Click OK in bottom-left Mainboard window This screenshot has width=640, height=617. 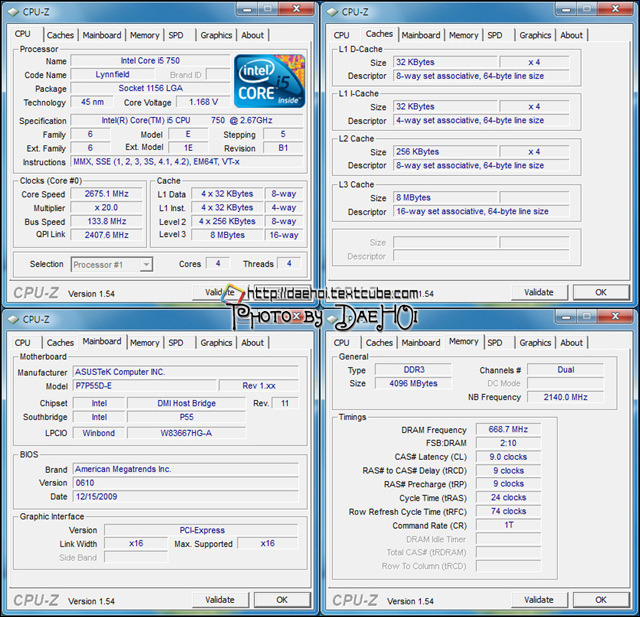(x=282, y=600)
